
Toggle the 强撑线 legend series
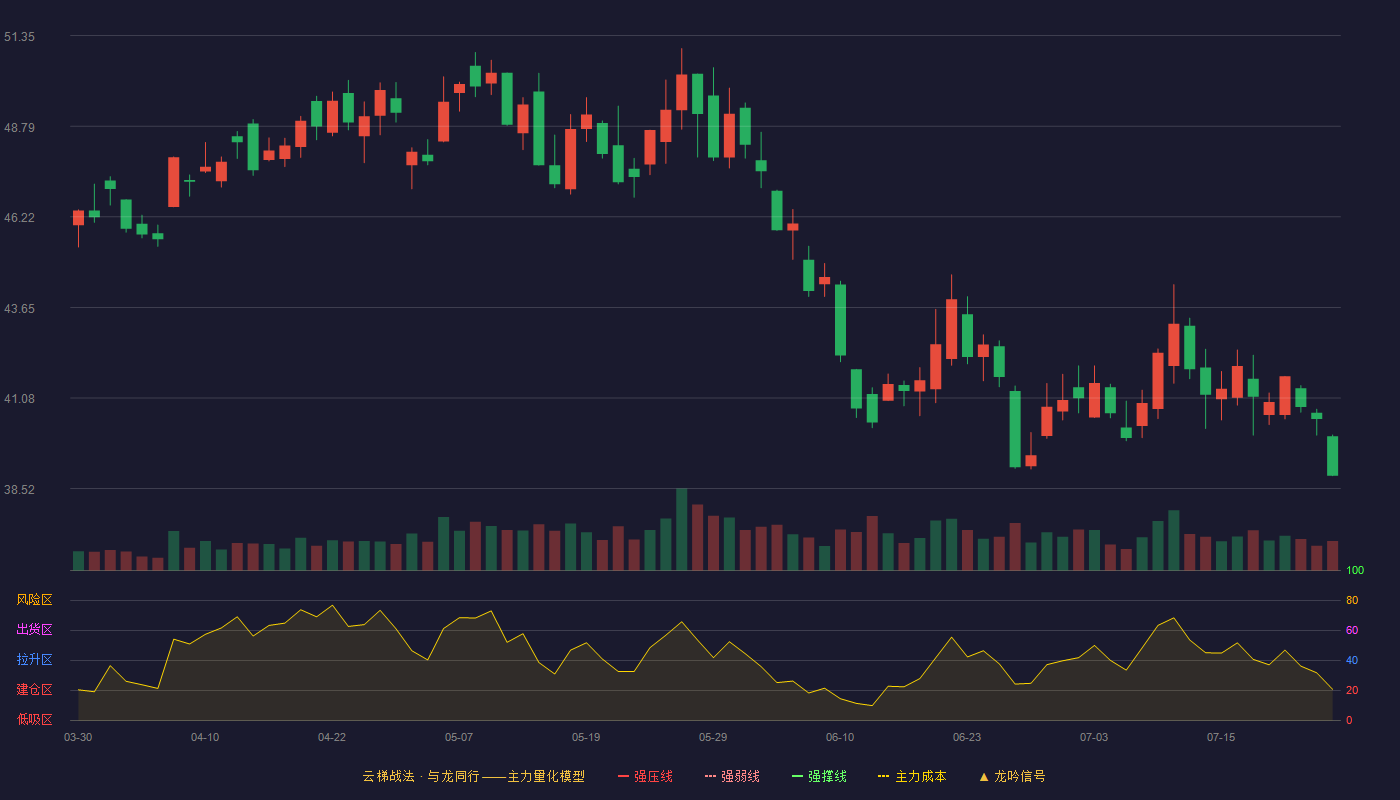point(819,776)
